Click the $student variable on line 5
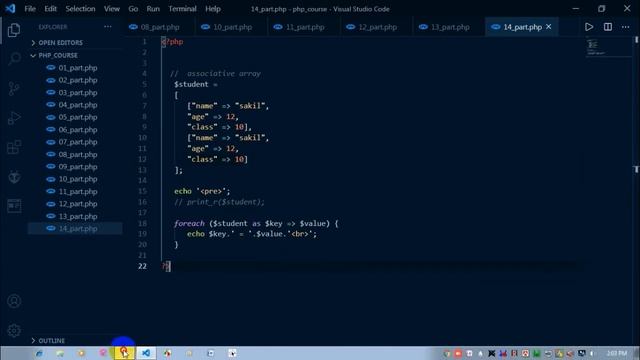 pyautogui.click(x=191, y=84)
